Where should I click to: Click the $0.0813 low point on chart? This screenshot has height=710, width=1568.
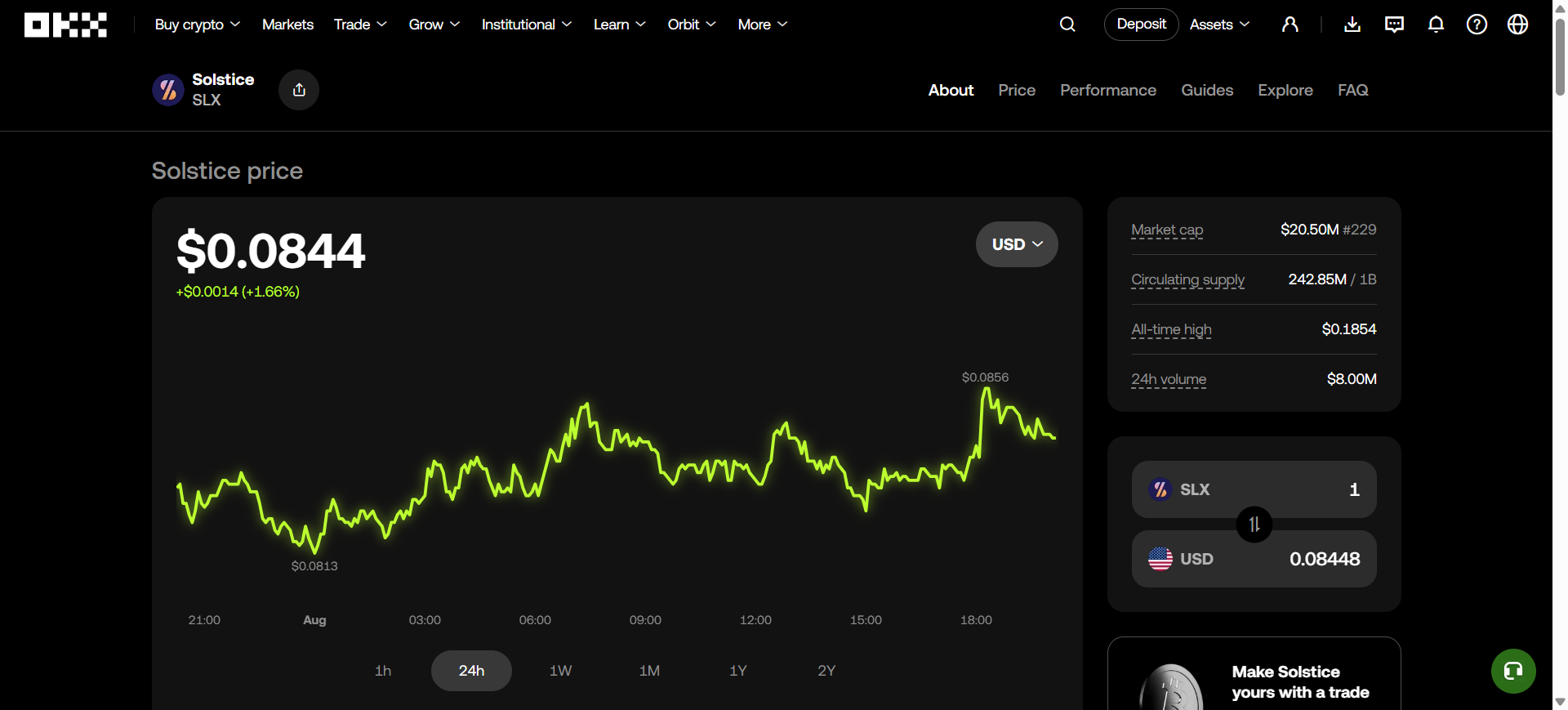pos(314,566)
